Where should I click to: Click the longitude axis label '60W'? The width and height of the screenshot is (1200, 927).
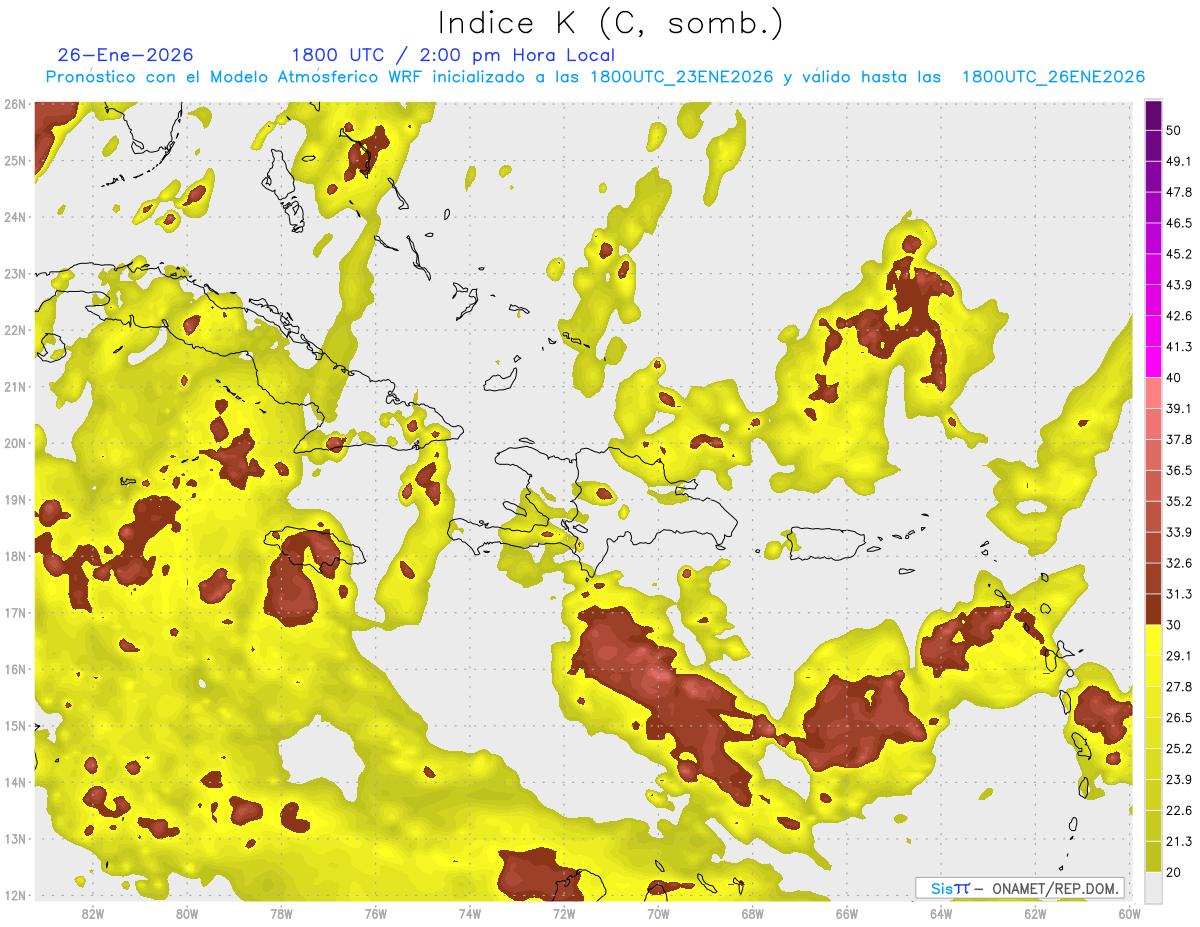point(1130,914)
